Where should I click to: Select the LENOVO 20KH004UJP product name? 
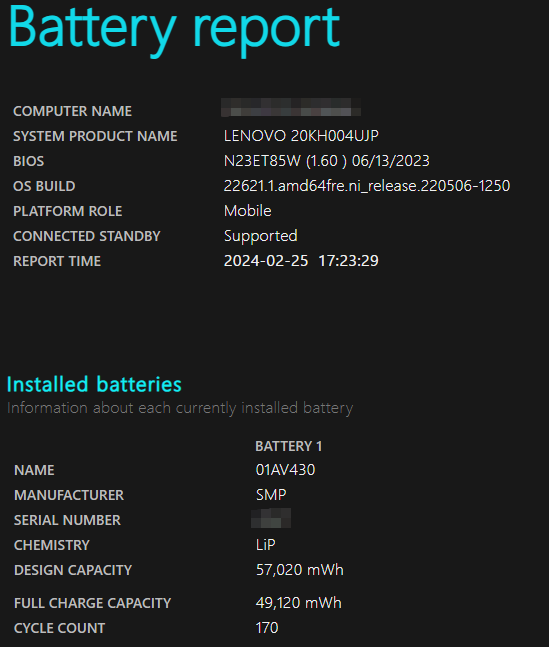301,136
